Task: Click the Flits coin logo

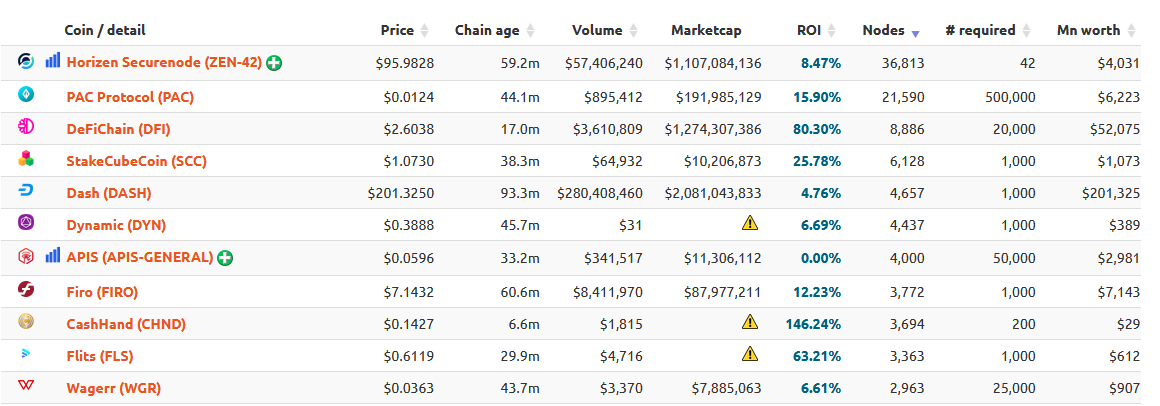Action: tap(26, 354)
